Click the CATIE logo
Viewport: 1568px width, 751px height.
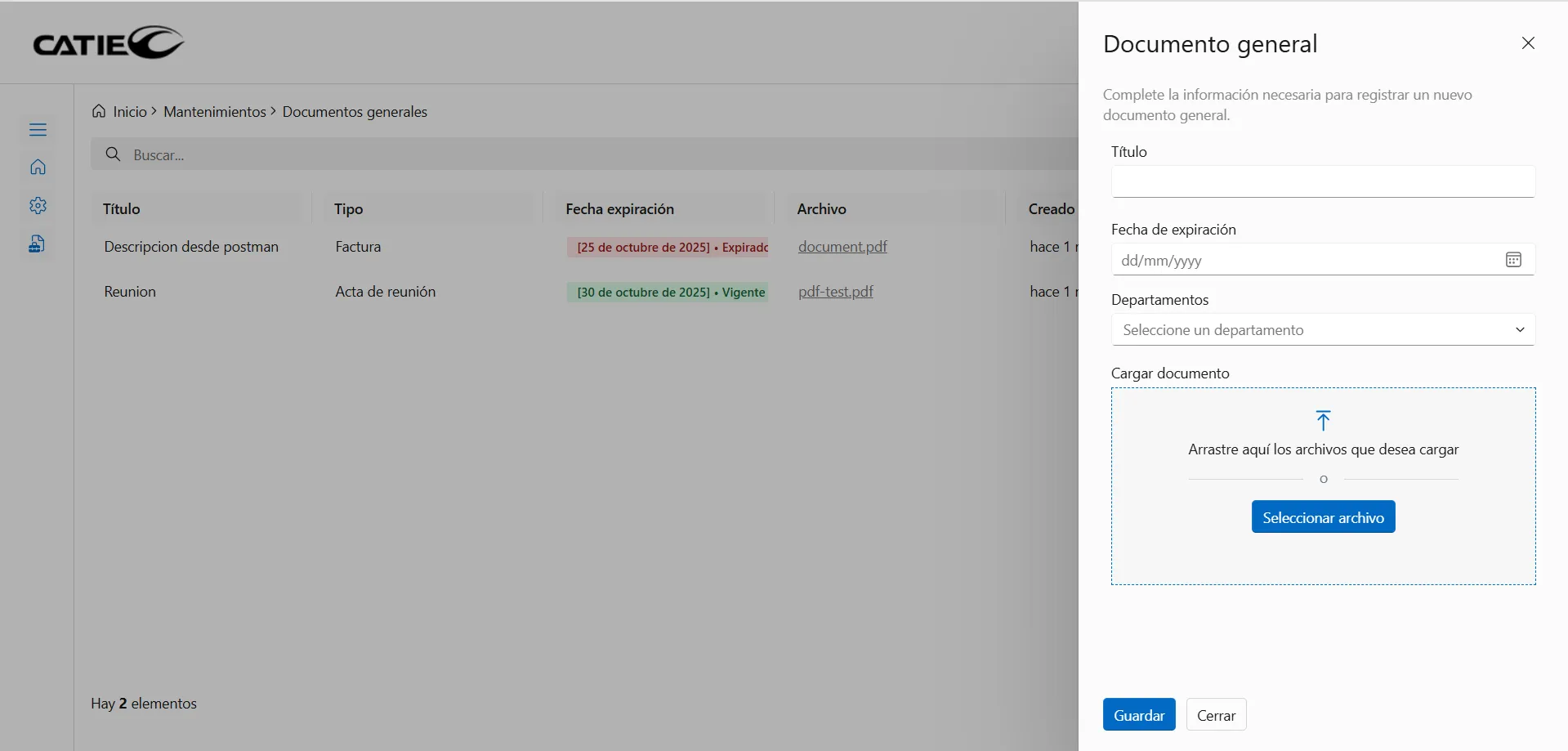pos(108,43)
